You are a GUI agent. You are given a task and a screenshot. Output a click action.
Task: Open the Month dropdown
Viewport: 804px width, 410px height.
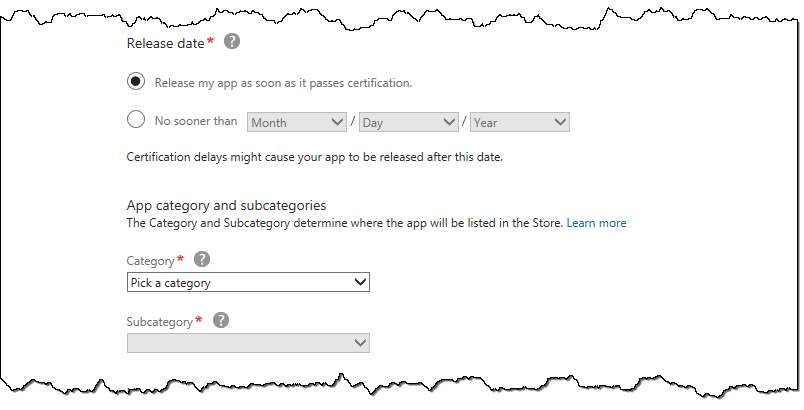296,122
